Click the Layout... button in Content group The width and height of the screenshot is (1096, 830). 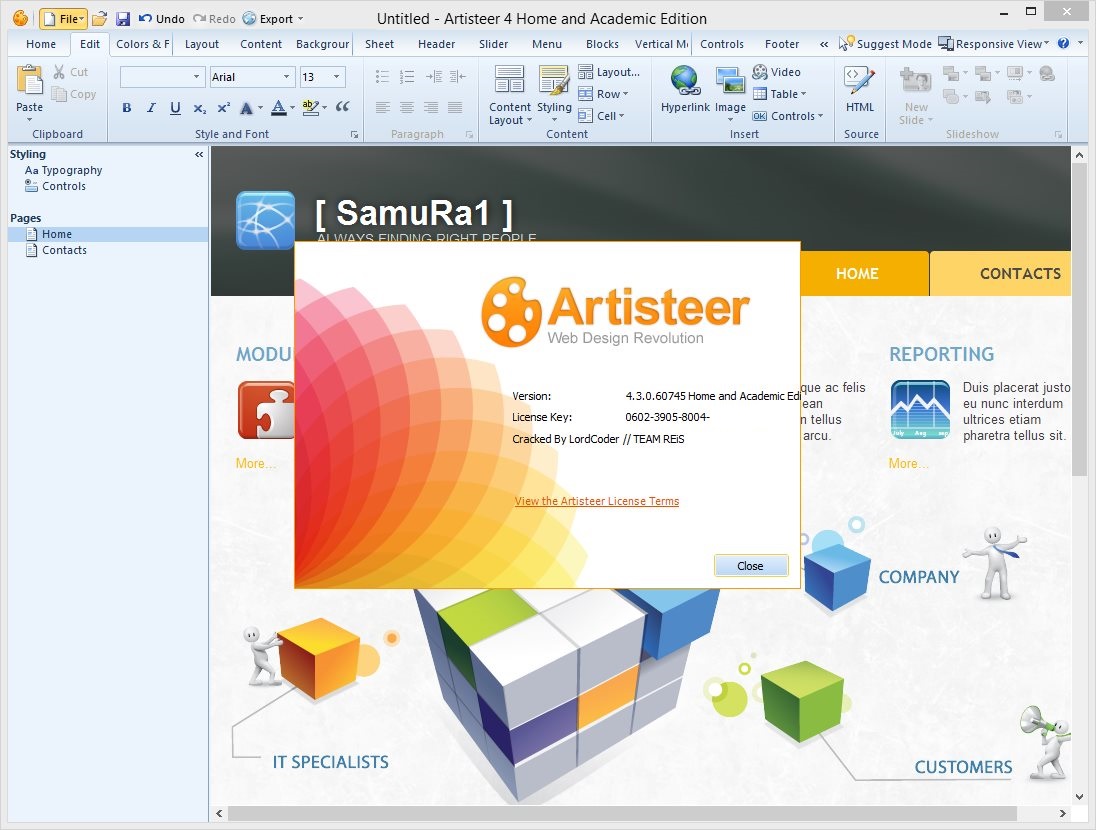[x=609, y=72]
